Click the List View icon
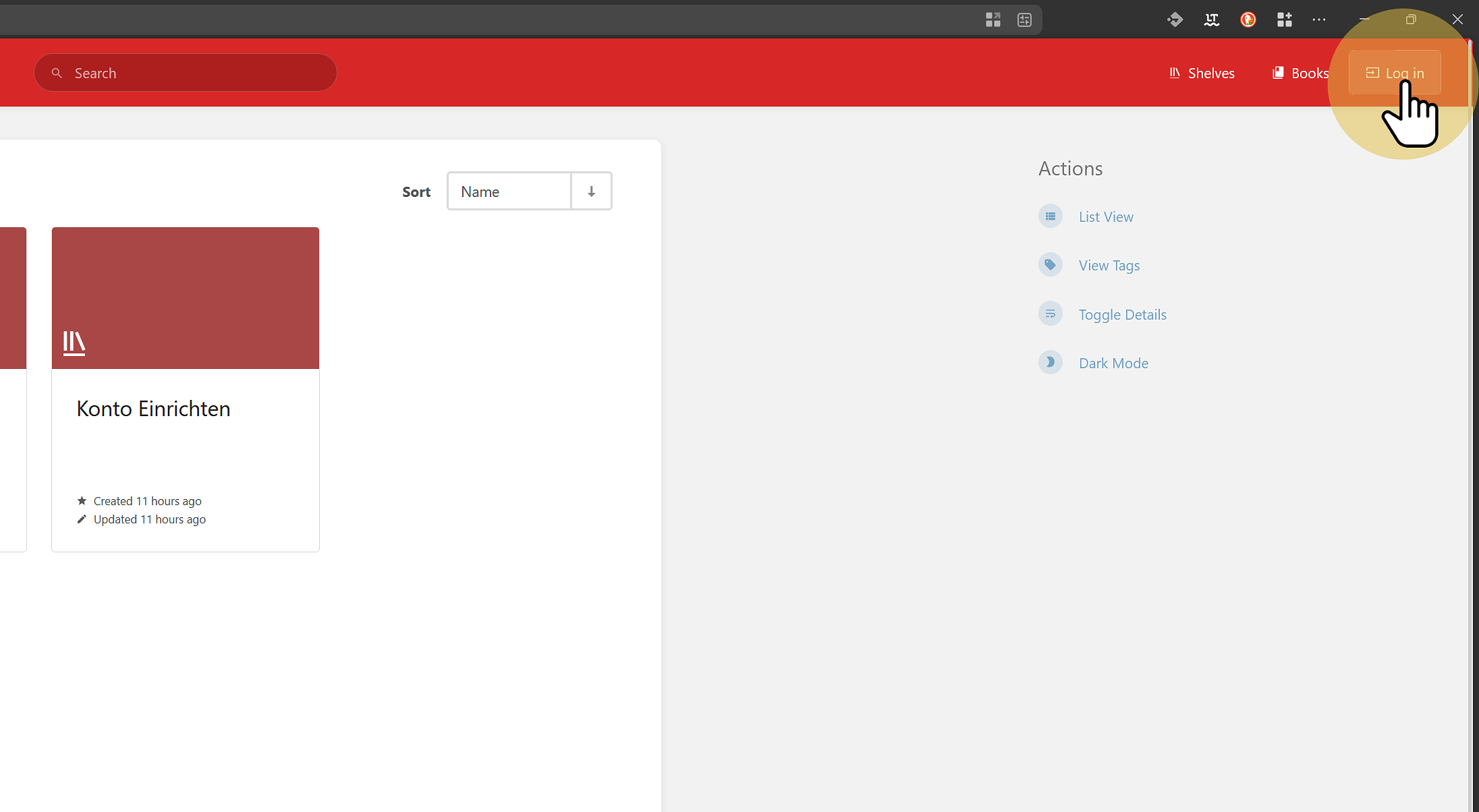 click(x=1051, y=216)
